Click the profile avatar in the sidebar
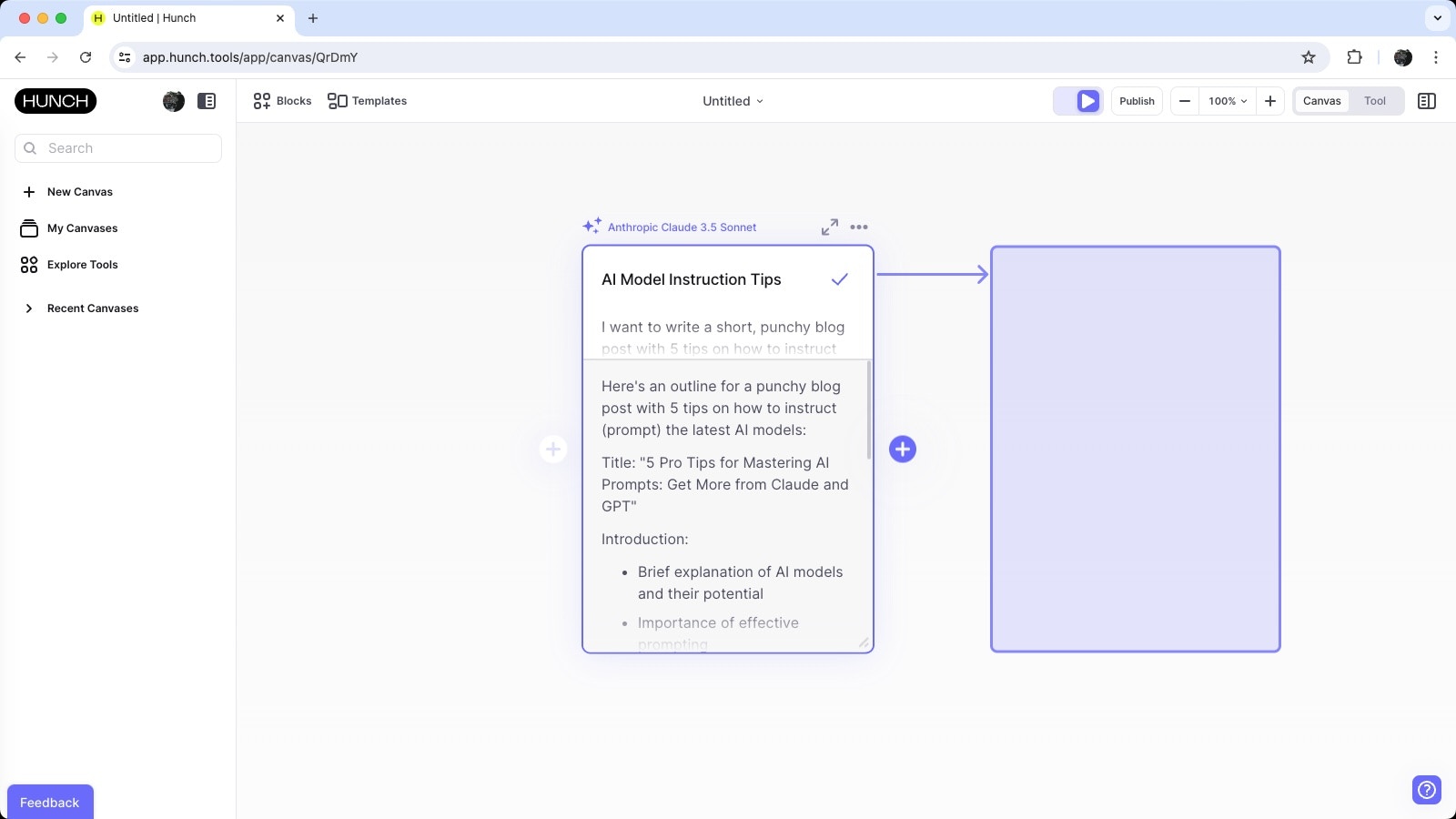This screenshot has width=1456, height=819. pos(173,101)
